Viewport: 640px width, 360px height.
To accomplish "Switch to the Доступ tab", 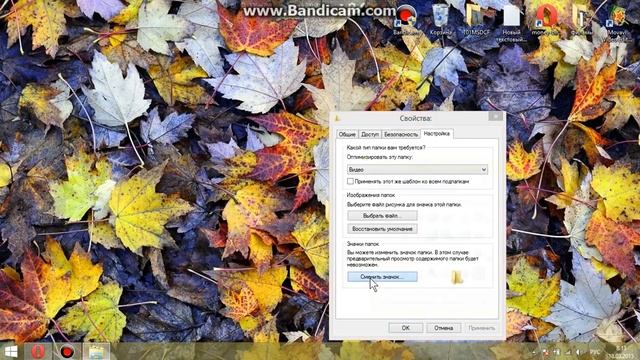I will coord(370,134).
